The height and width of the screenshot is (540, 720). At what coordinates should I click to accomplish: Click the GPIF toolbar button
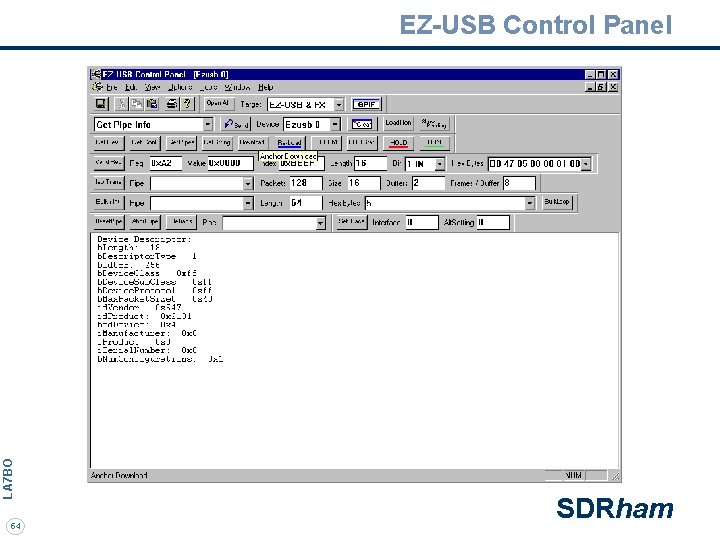pyautogui.click(x=366, y=105)
